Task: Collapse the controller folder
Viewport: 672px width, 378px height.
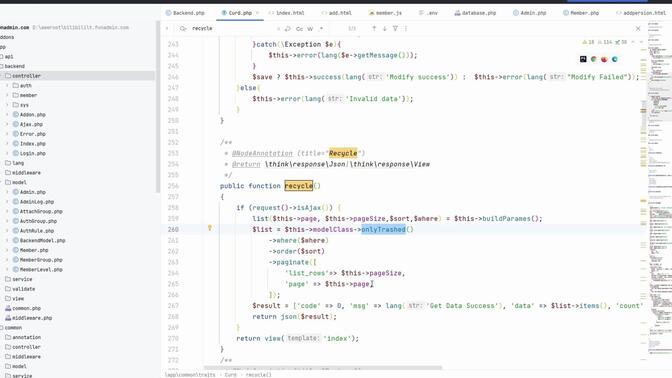Action: coord(2,76)
